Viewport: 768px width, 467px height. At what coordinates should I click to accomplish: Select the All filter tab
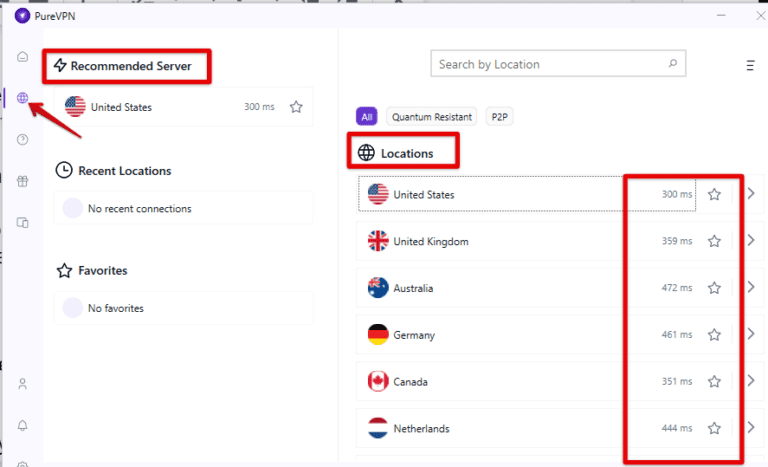pyautogui.click(x=367, y=117)
